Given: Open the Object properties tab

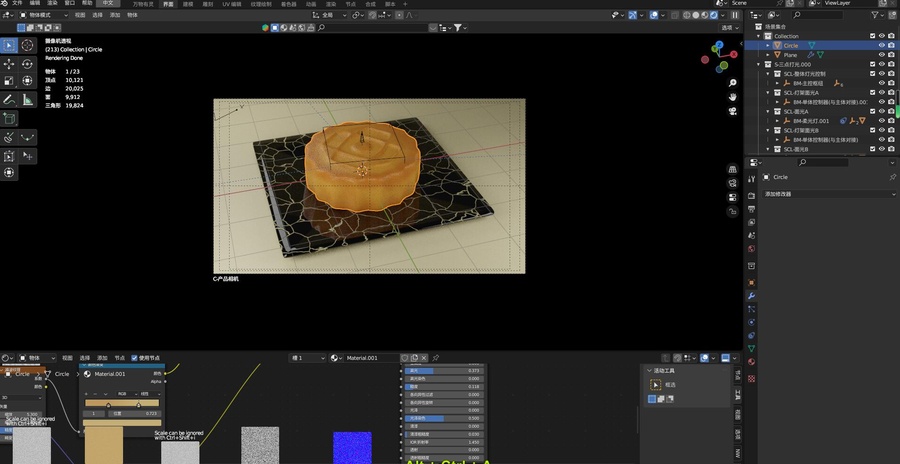Looking at the screenshot, I should 751,283.
